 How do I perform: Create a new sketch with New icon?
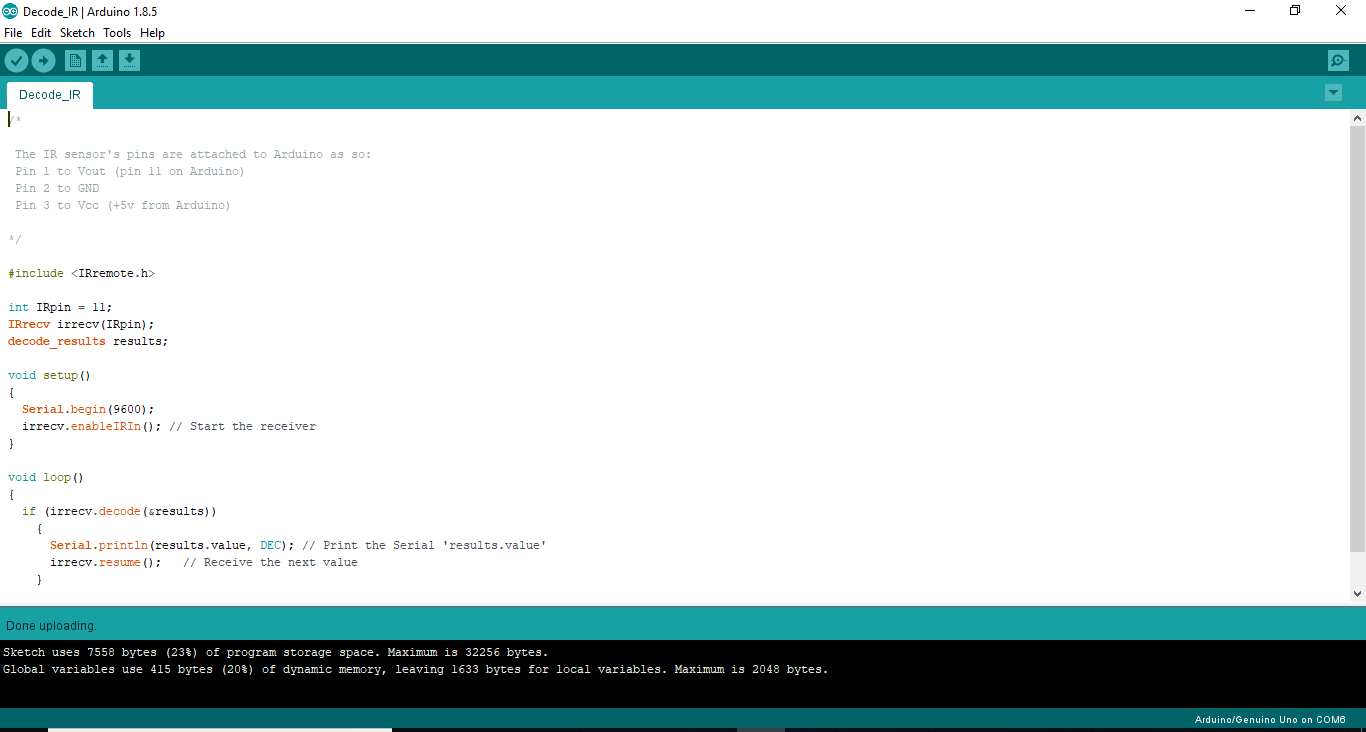(x=75, y=61)
